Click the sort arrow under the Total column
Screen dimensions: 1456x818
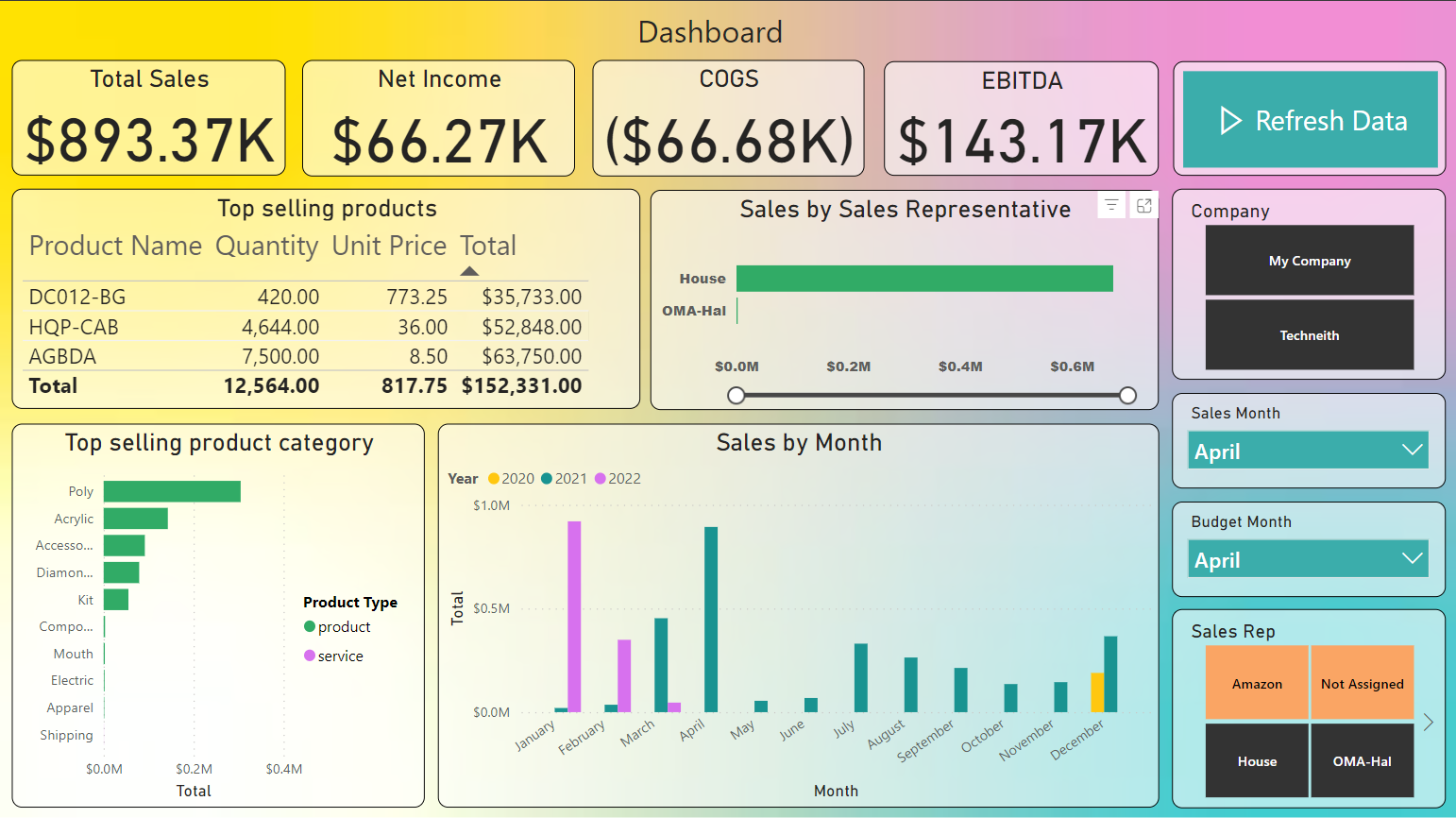tap(469, 270)
